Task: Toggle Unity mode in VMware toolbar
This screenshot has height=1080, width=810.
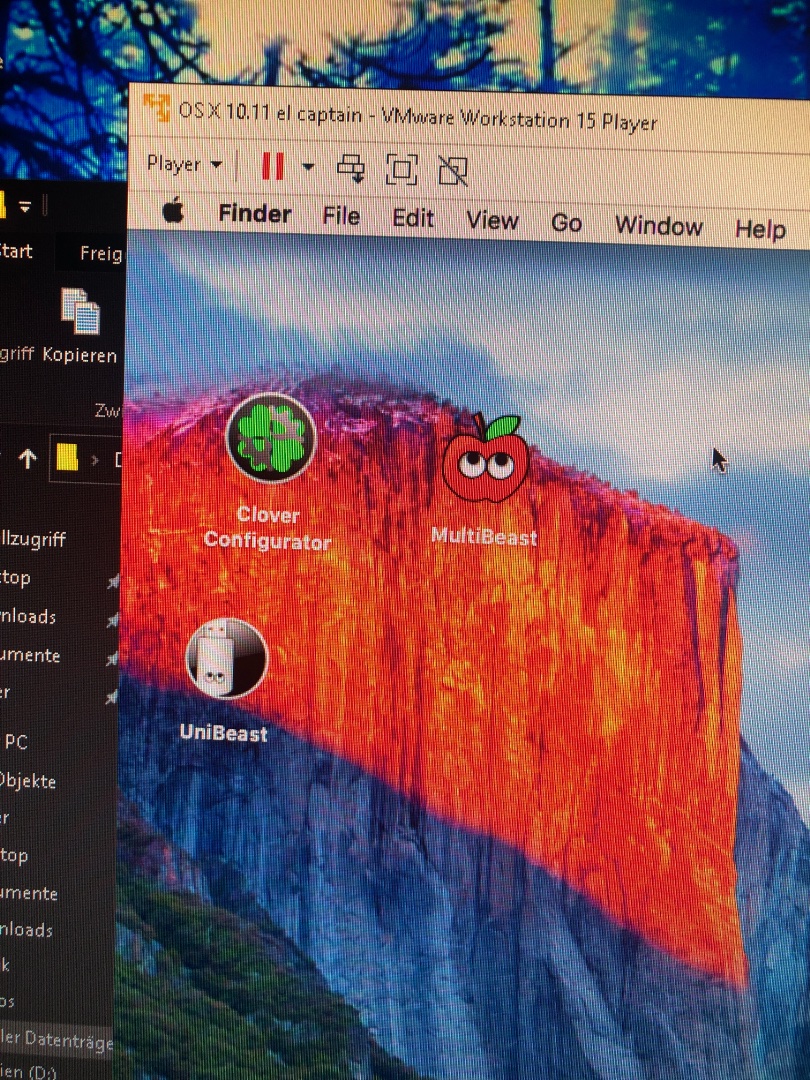Action: click(453, 170)
